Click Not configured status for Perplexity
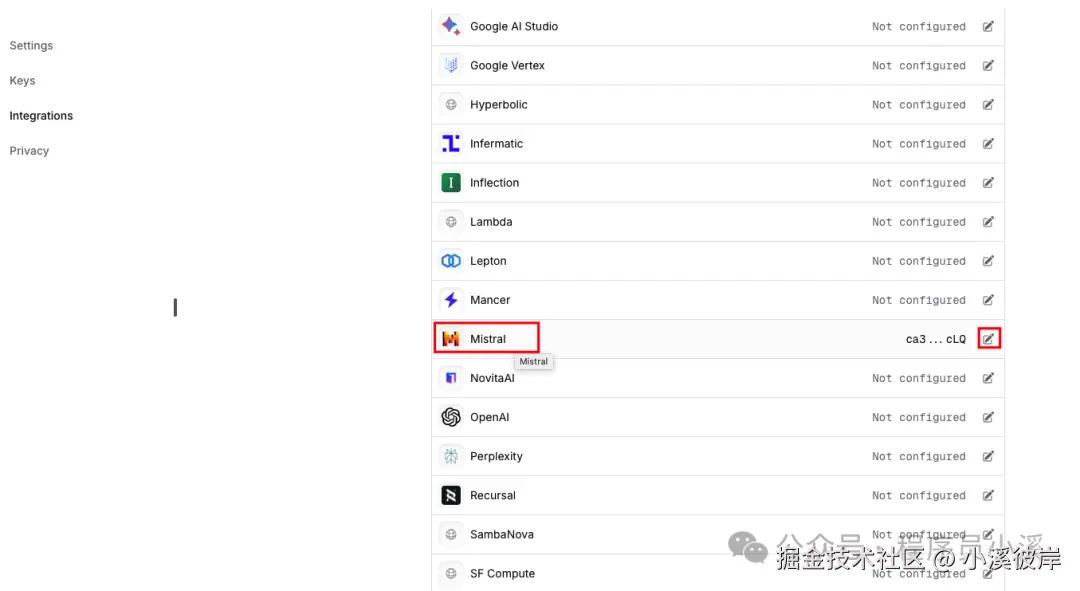The height and width of the screenshot is (591, 1080). (x=919, y=456)
